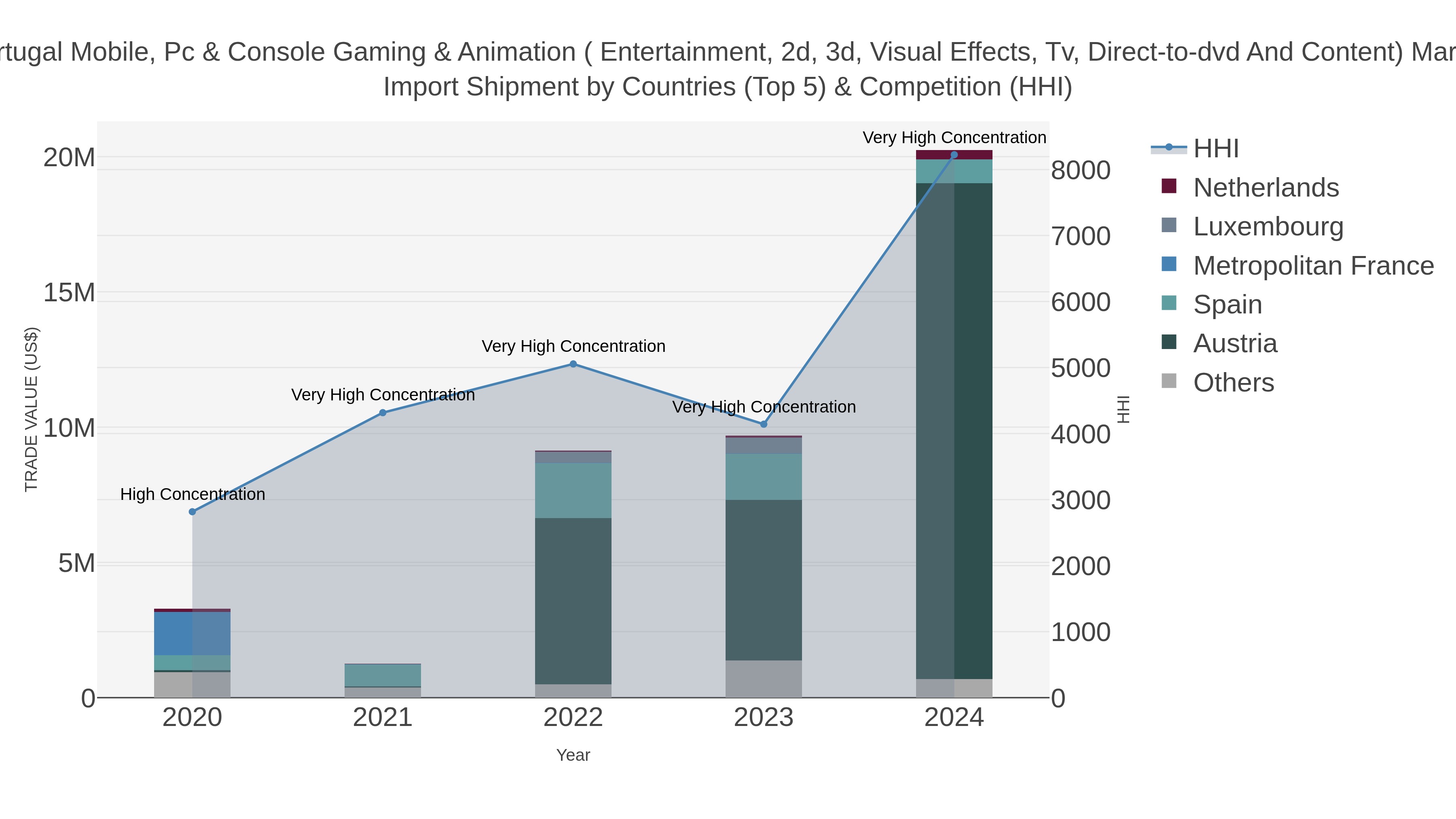1456x819 pixels.
Task: Click the 'Year' x-axis title
Action: click(573, 755)
